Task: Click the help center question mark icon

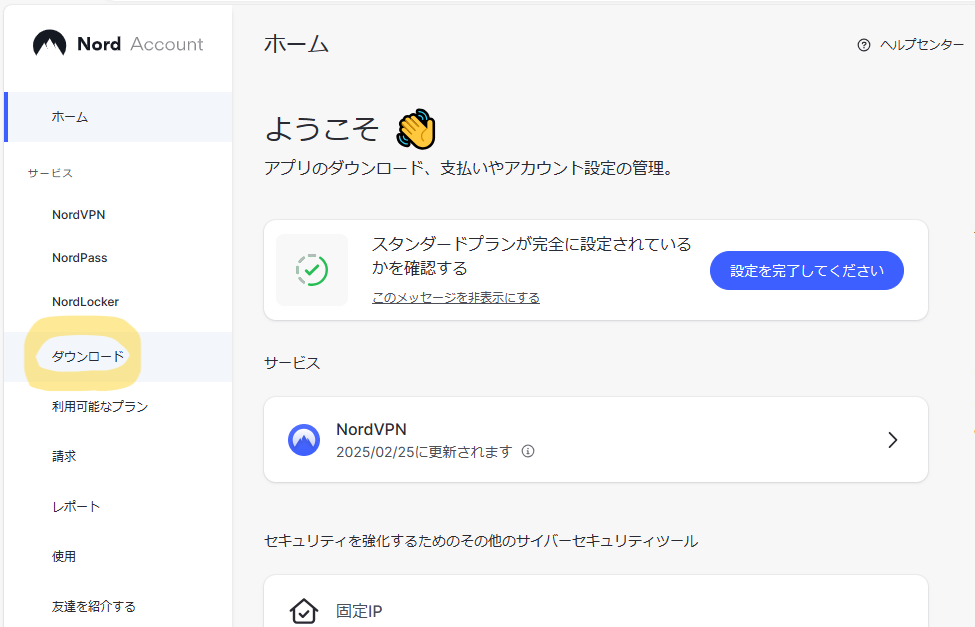Action: pos(864,45)
